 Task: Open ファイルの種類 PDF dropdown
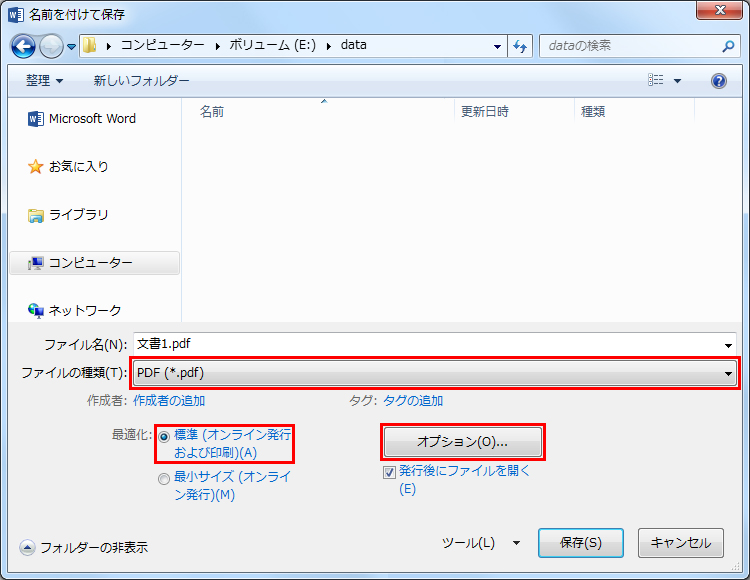434,373
